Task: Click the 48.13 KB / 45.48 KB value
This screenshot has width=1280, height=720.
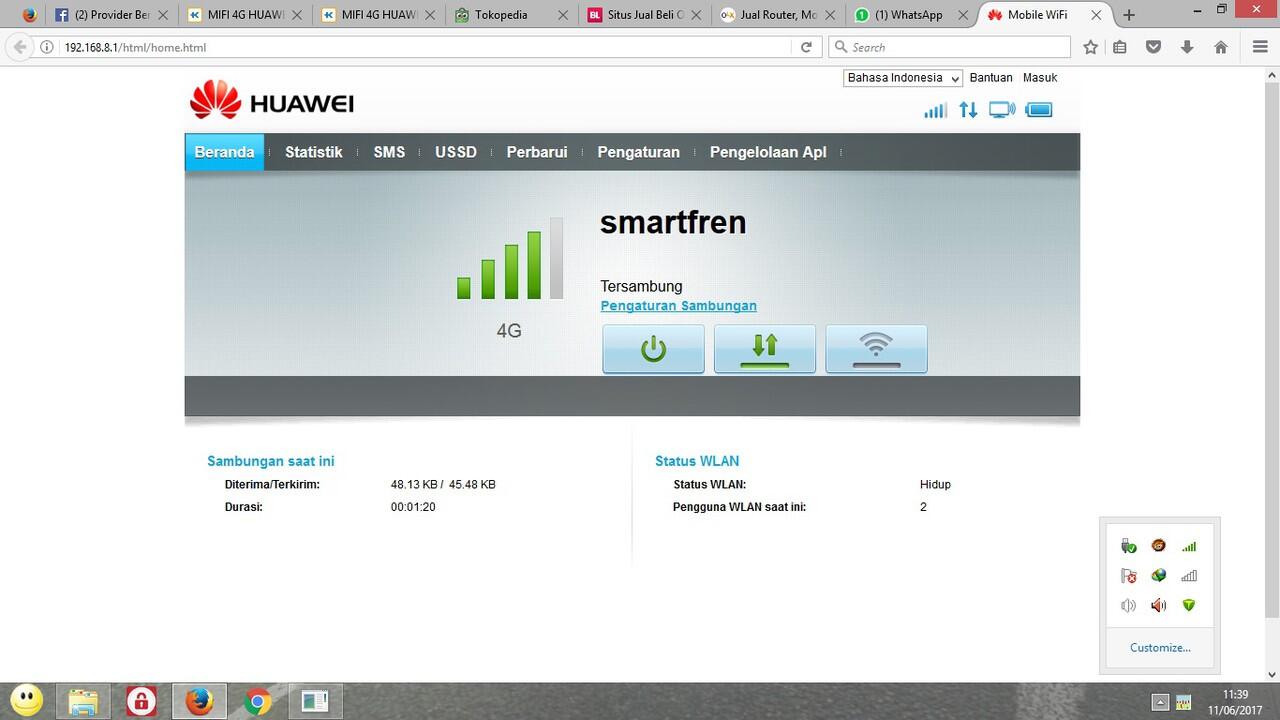Action: [x=443, y=485]
